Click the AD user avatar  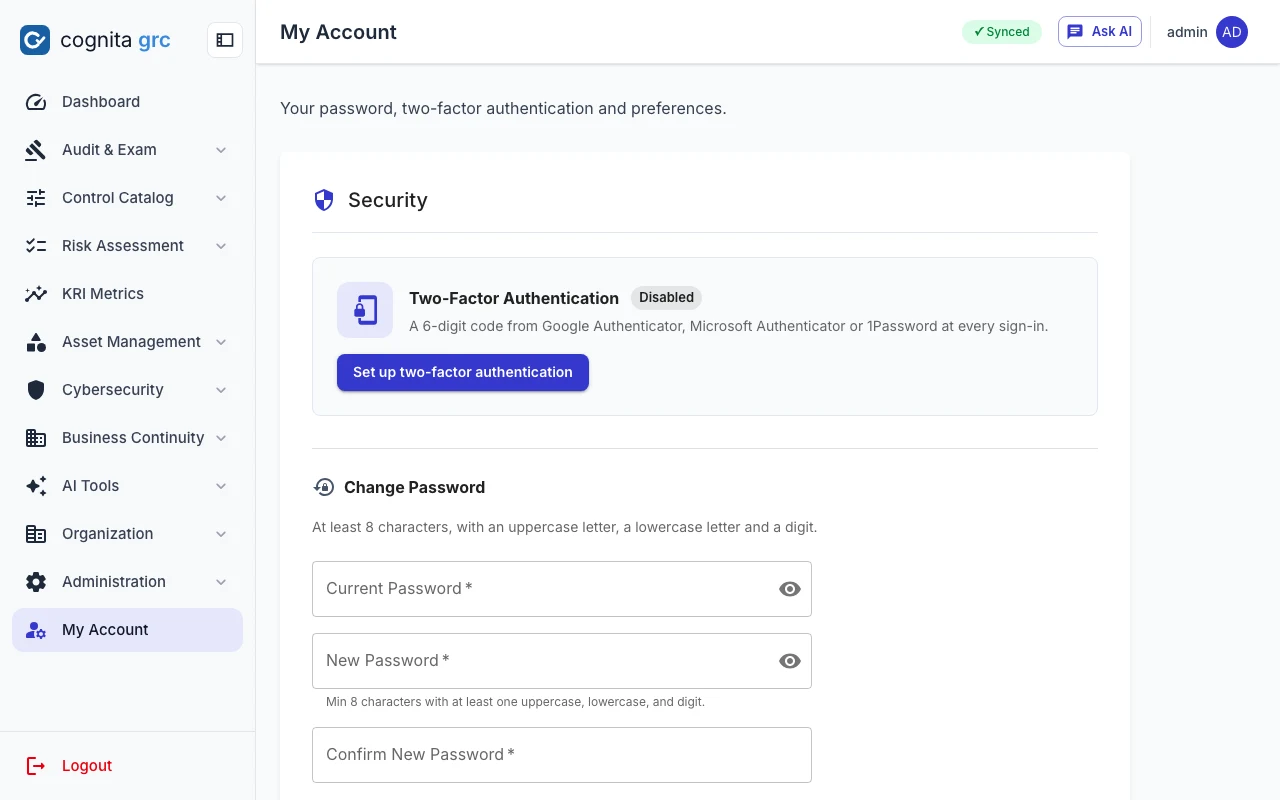coord(1232,32)
